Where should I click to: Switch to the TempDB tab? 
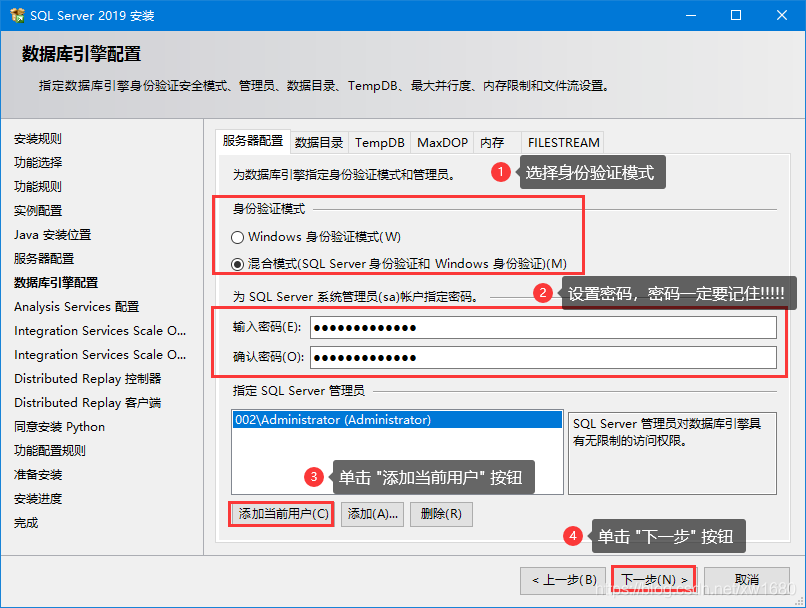pyautogui.click(x=378, y=142)
